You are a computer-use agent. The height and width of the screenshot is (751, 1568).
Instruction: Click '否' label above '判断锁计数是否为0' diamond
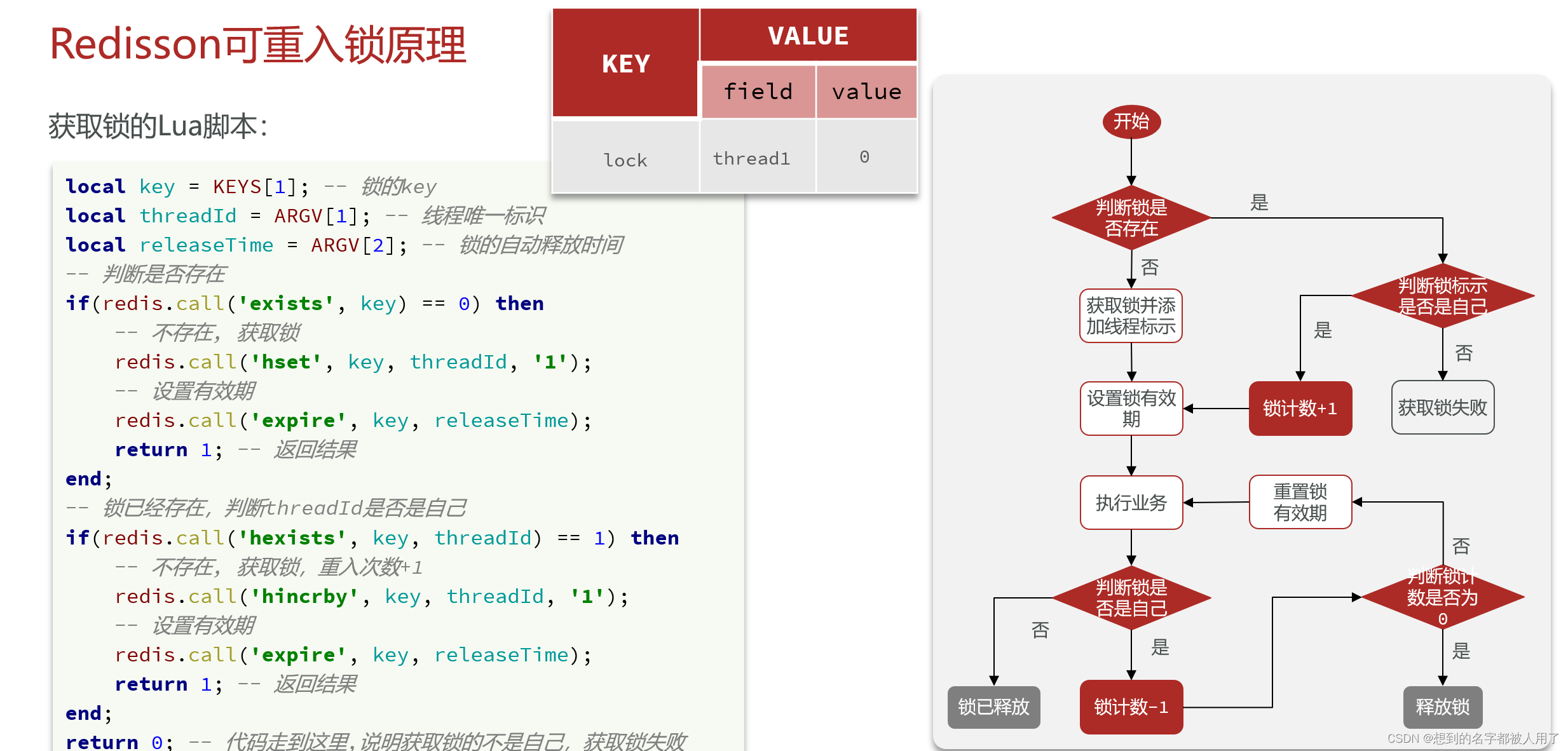1461,546
